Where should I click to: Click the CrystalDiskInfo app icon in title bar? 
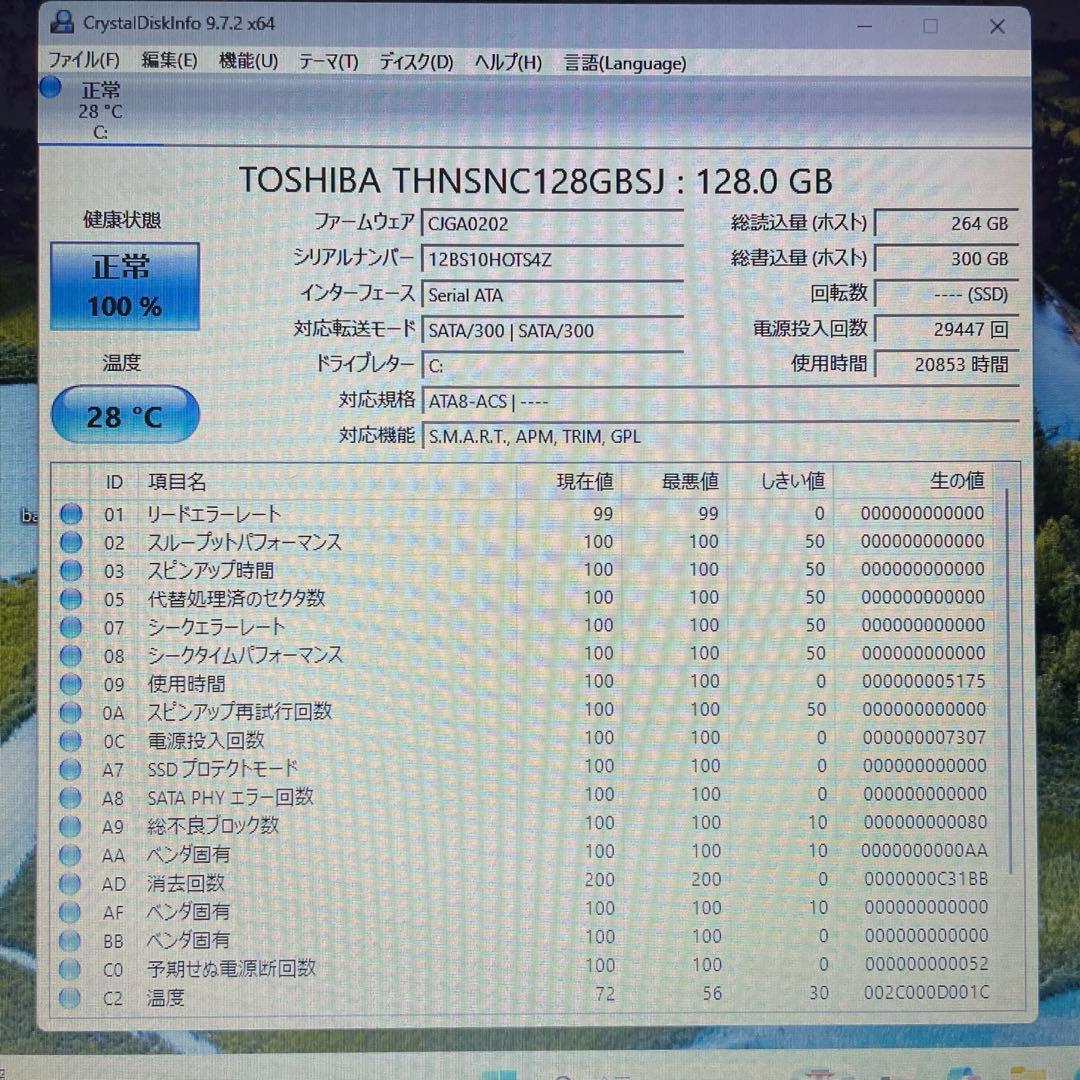click(x=62, y=23)
